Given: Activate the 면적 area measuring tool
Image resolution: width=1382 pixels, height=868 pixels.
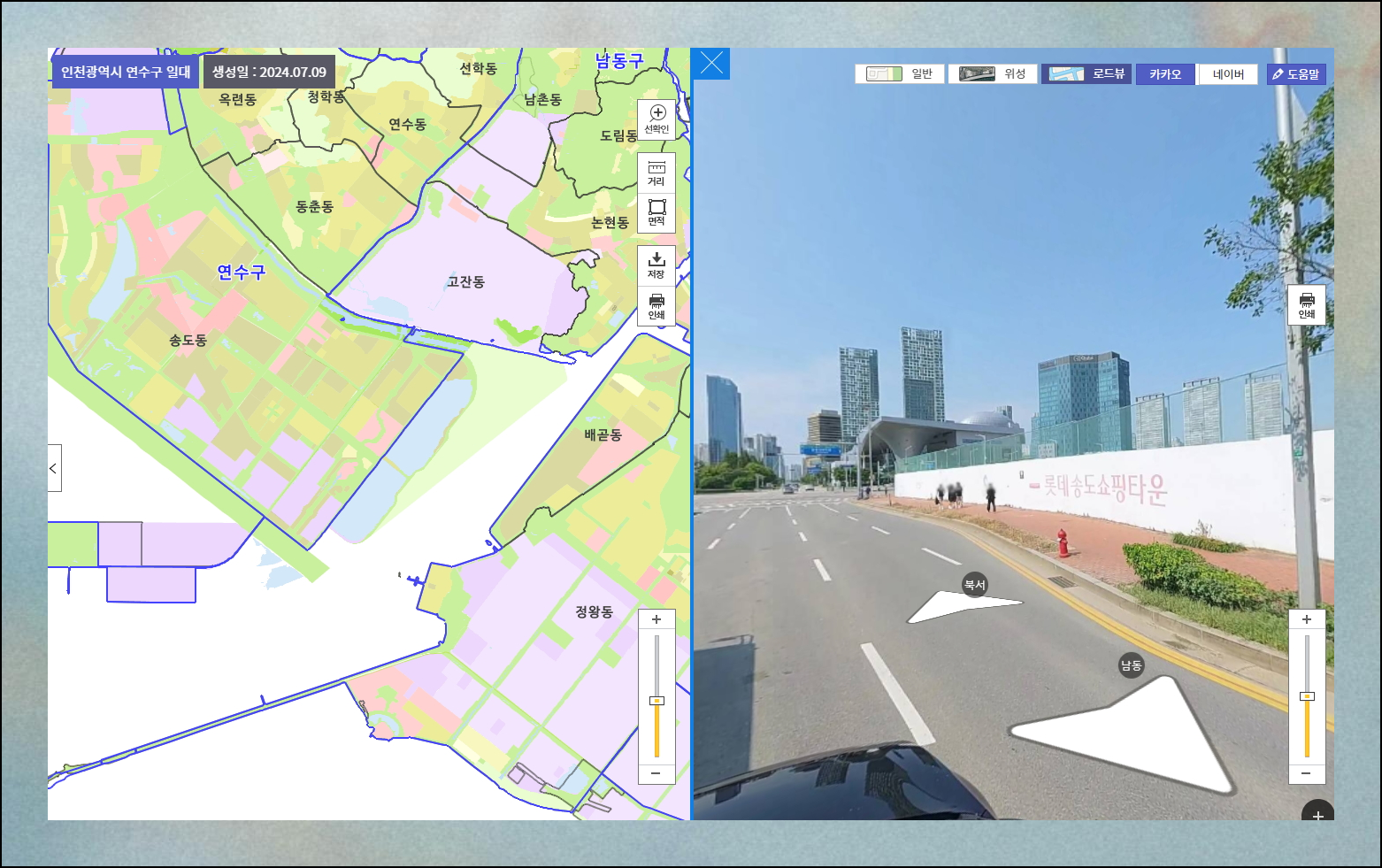Looking at the screenshot, I should [x=656, y=213].
